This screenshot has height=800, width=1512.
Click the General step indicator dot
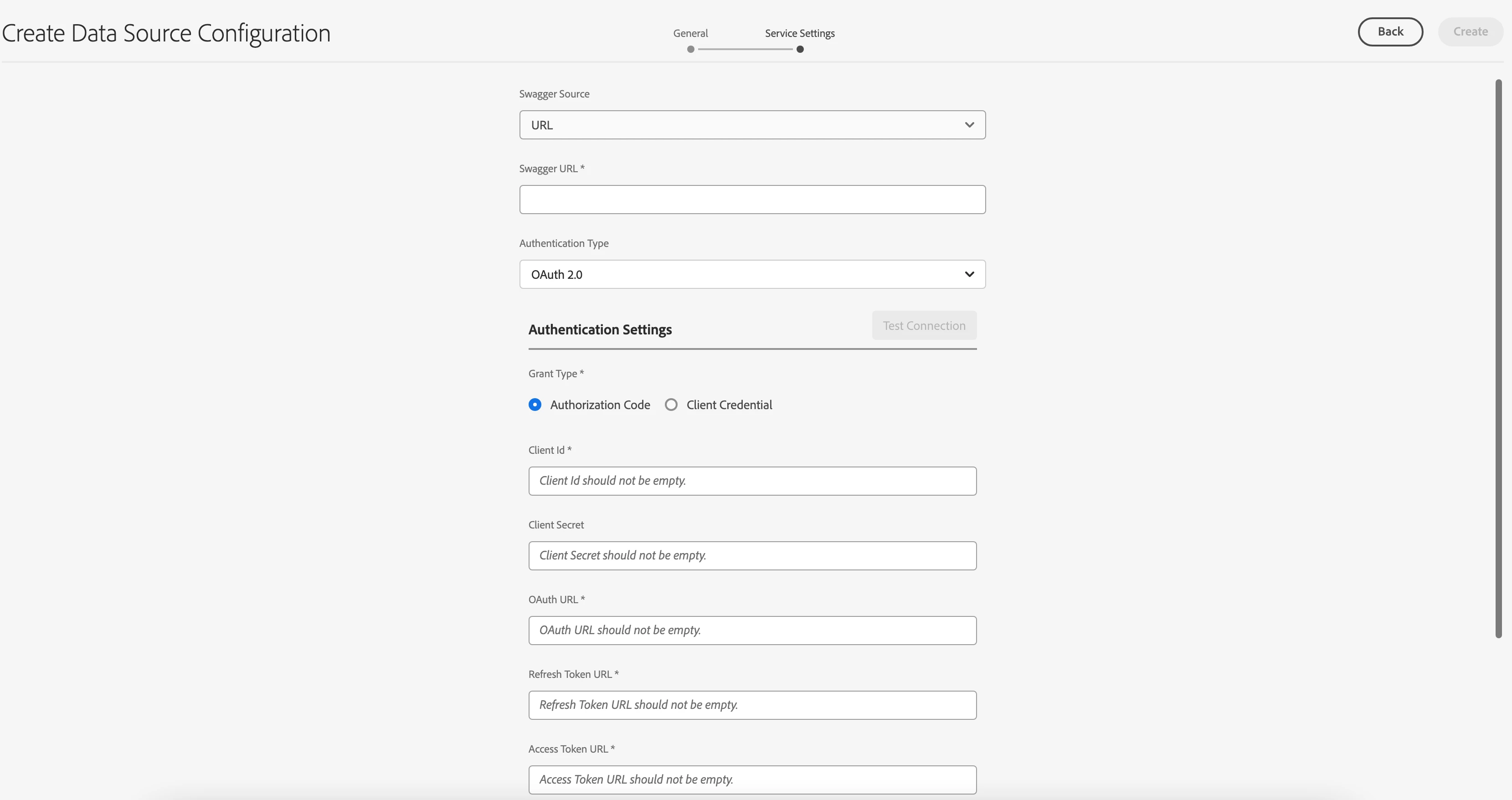click(x=691, y=49)
